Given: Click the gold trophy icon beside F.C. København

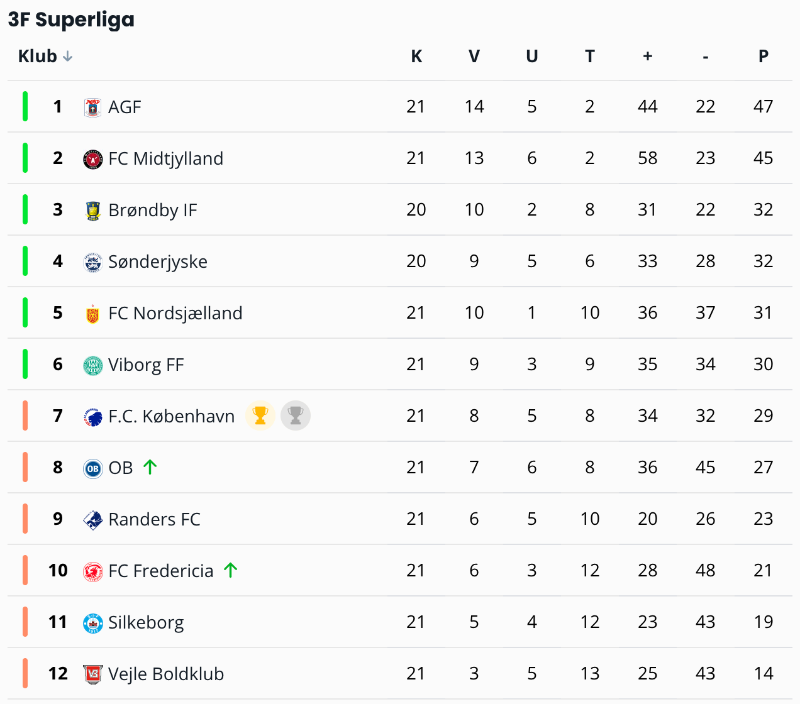Looking at the screenshot, I should [x=260, y=416].
